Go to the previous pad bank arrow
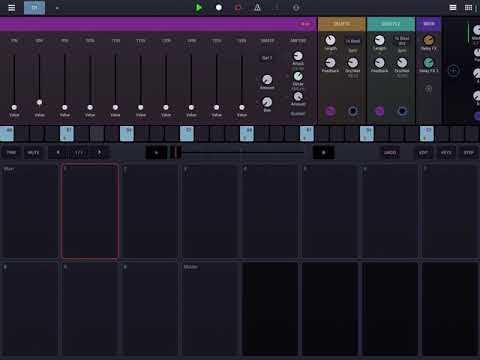The height and width of the screenshot is (360, 480). pyautogui.click(x=58, y=152)
